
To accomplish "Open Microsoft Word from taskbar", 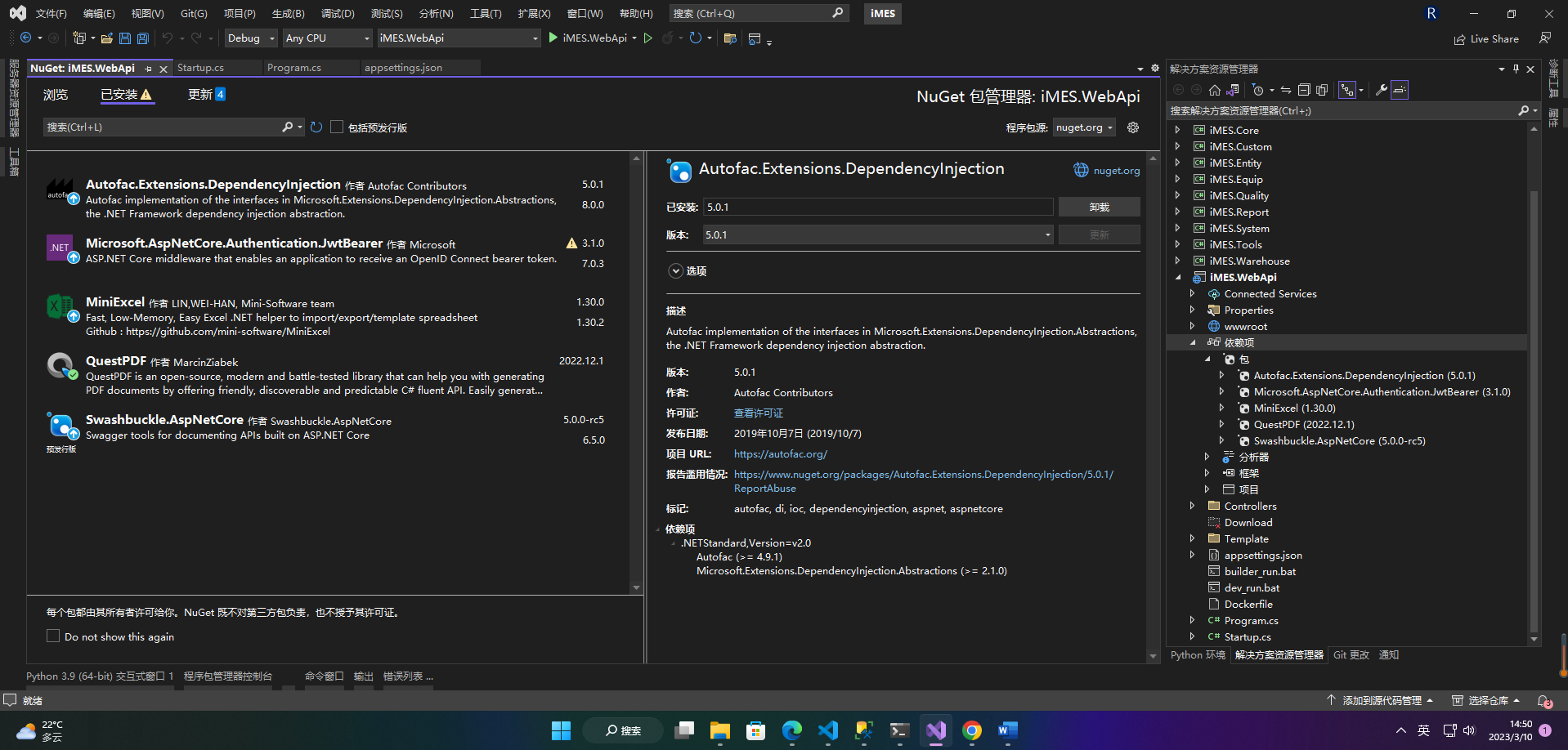I will tap(1008, 730).
